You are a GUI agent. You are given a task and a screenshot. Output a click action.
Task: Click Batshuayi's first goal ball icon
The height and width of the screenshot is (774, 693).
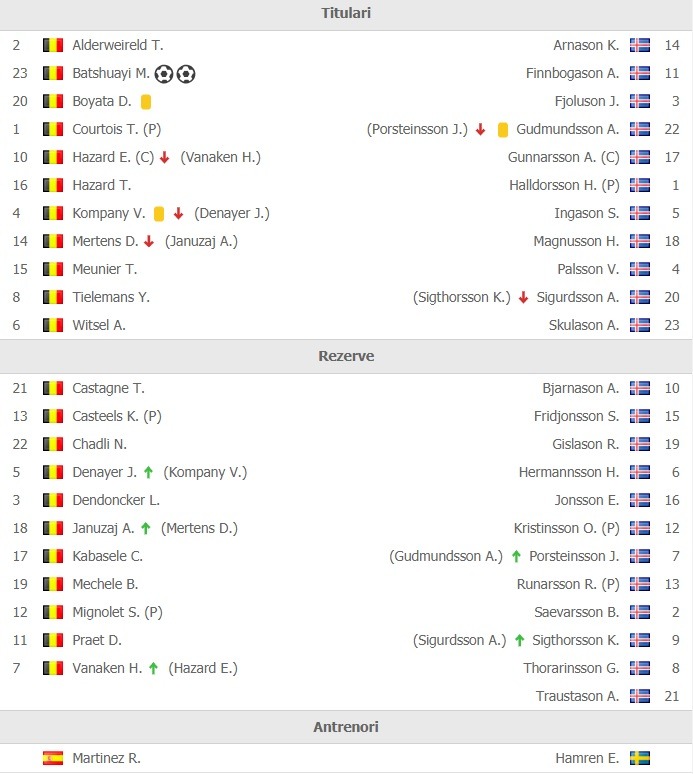[x=163, y=74]
